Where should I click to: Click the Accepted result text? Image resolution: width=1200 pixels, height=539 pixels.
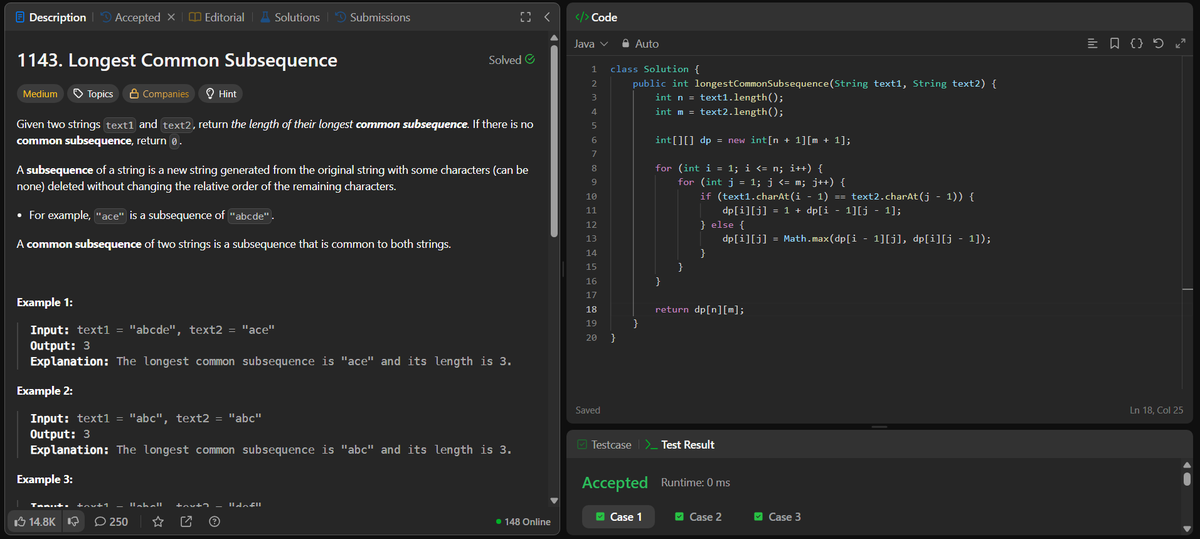(x=615, y=483)
